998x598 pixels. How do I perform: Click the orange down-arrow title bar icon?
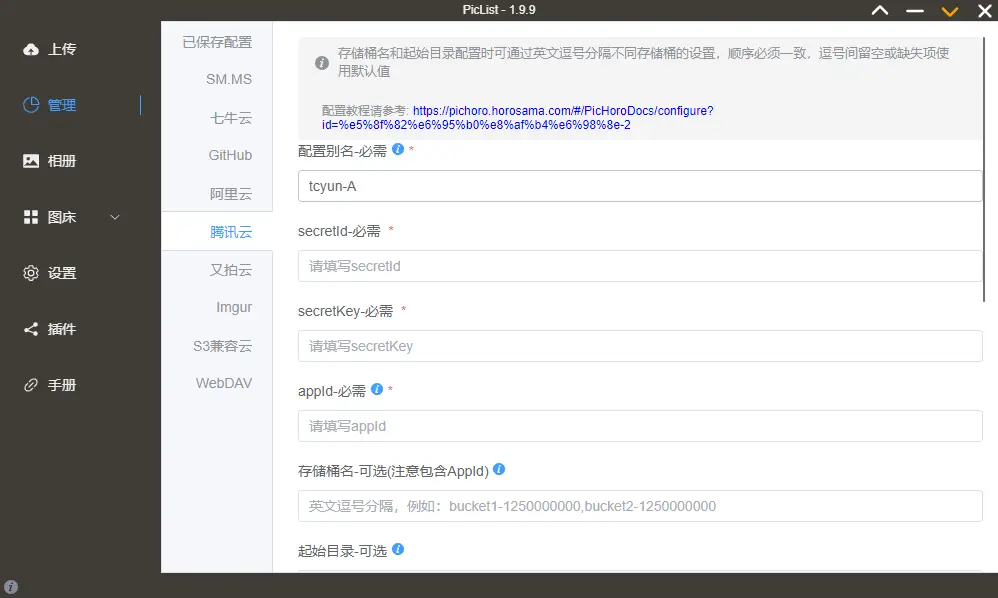(x=950, y=11)
